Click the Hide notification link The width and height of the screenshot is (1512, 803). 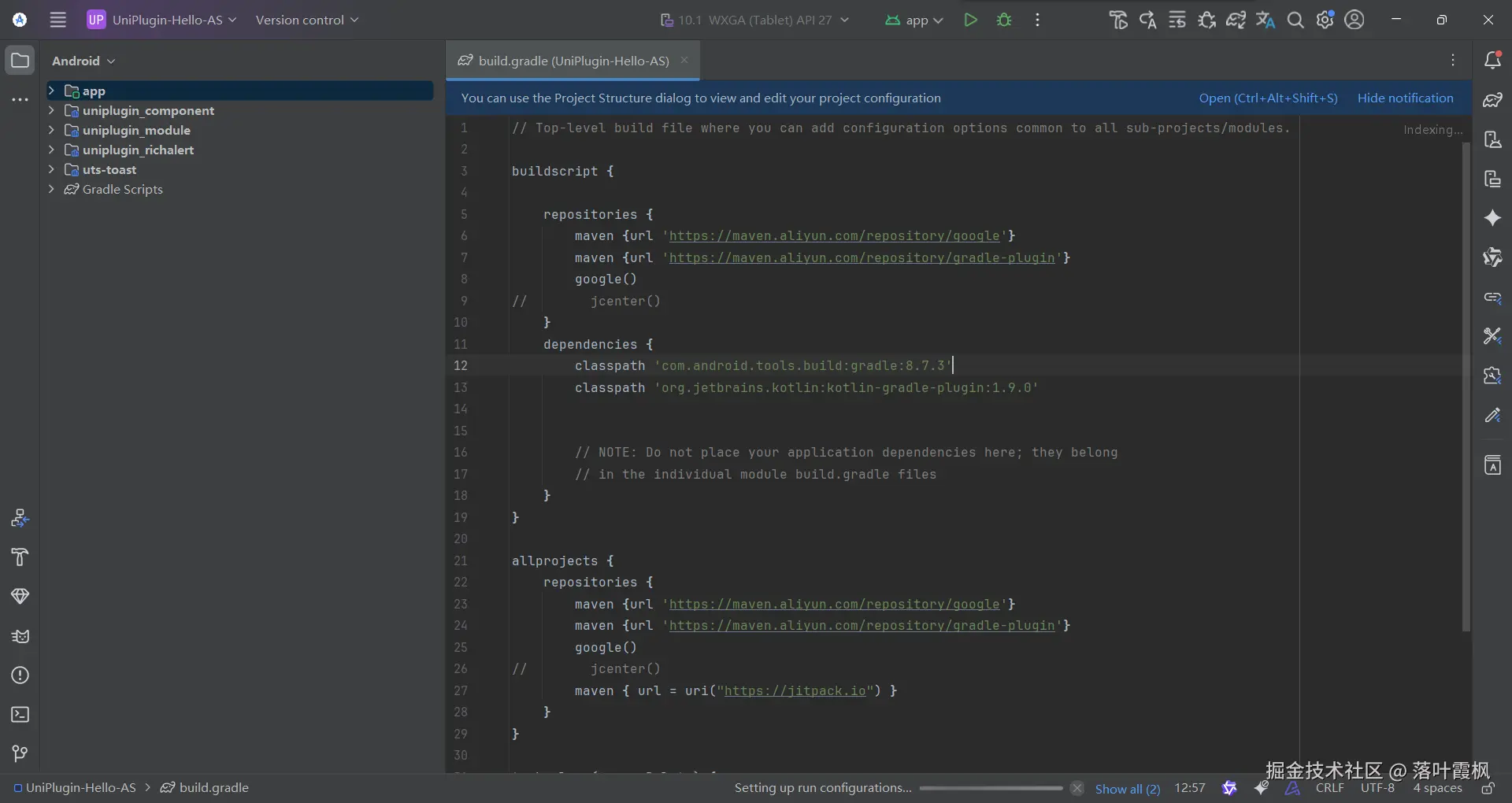tap(1405, 98)
